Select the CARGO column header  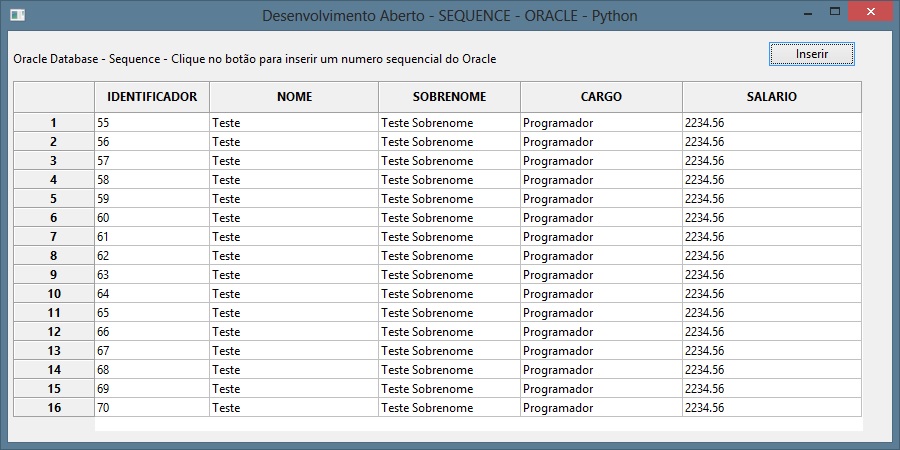point(601,97)
